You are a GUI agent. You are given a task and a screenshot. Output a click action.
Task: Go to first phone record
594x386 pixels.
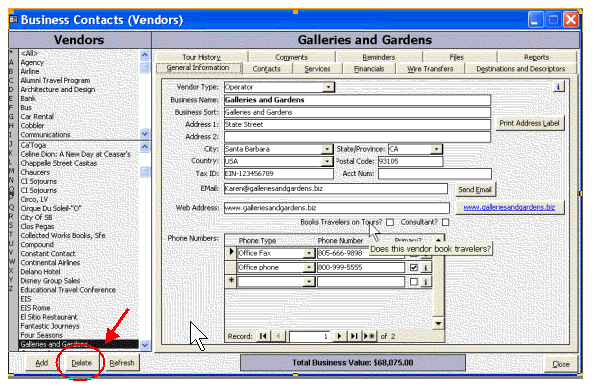(x=263, y=336)
